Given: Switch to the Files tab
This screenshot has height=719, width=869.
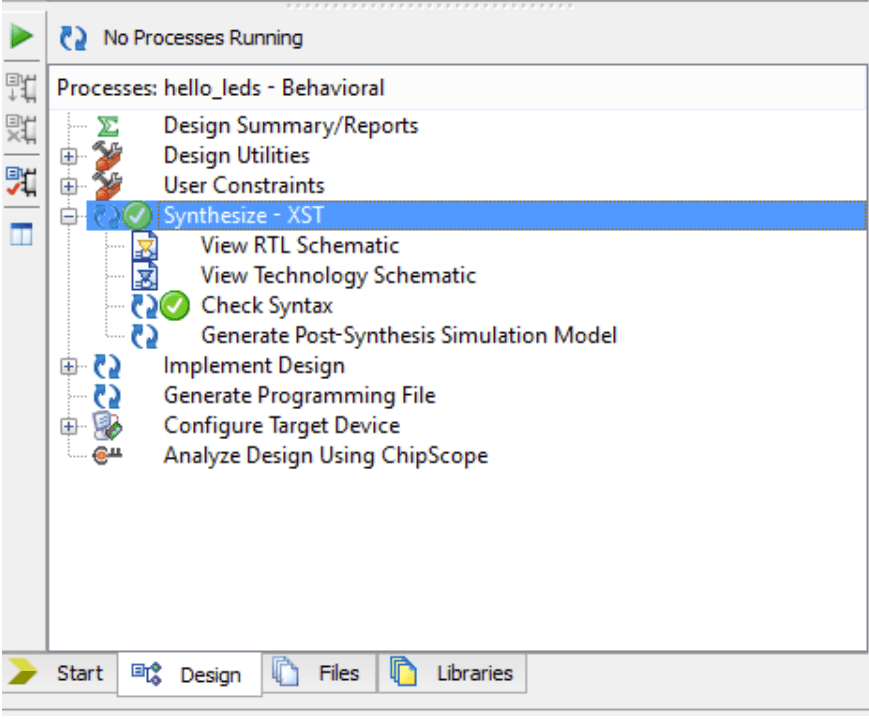Looking at the screenshot, I should point(320,673).
